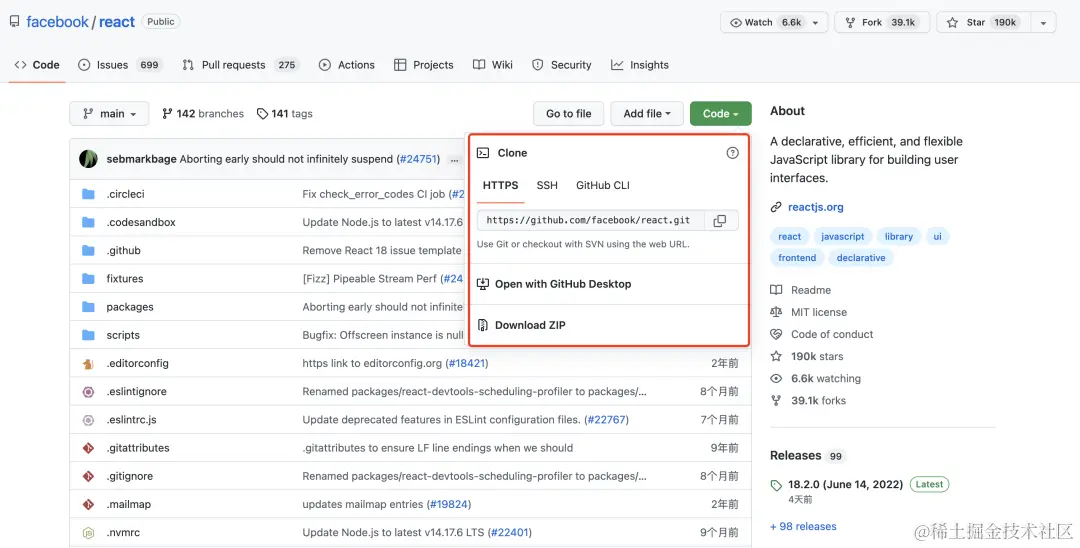Click the packages folder icon
The image size is (1080, 548).
pos(88,307)
